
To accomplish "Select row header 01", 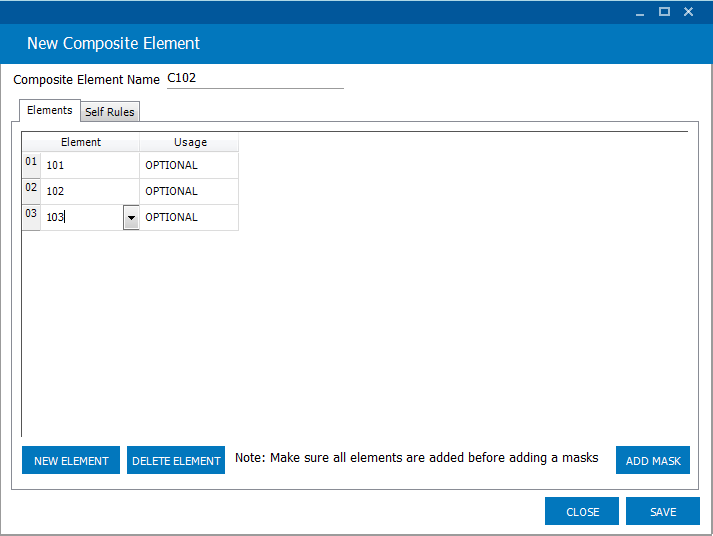I will tap(31, 165).
